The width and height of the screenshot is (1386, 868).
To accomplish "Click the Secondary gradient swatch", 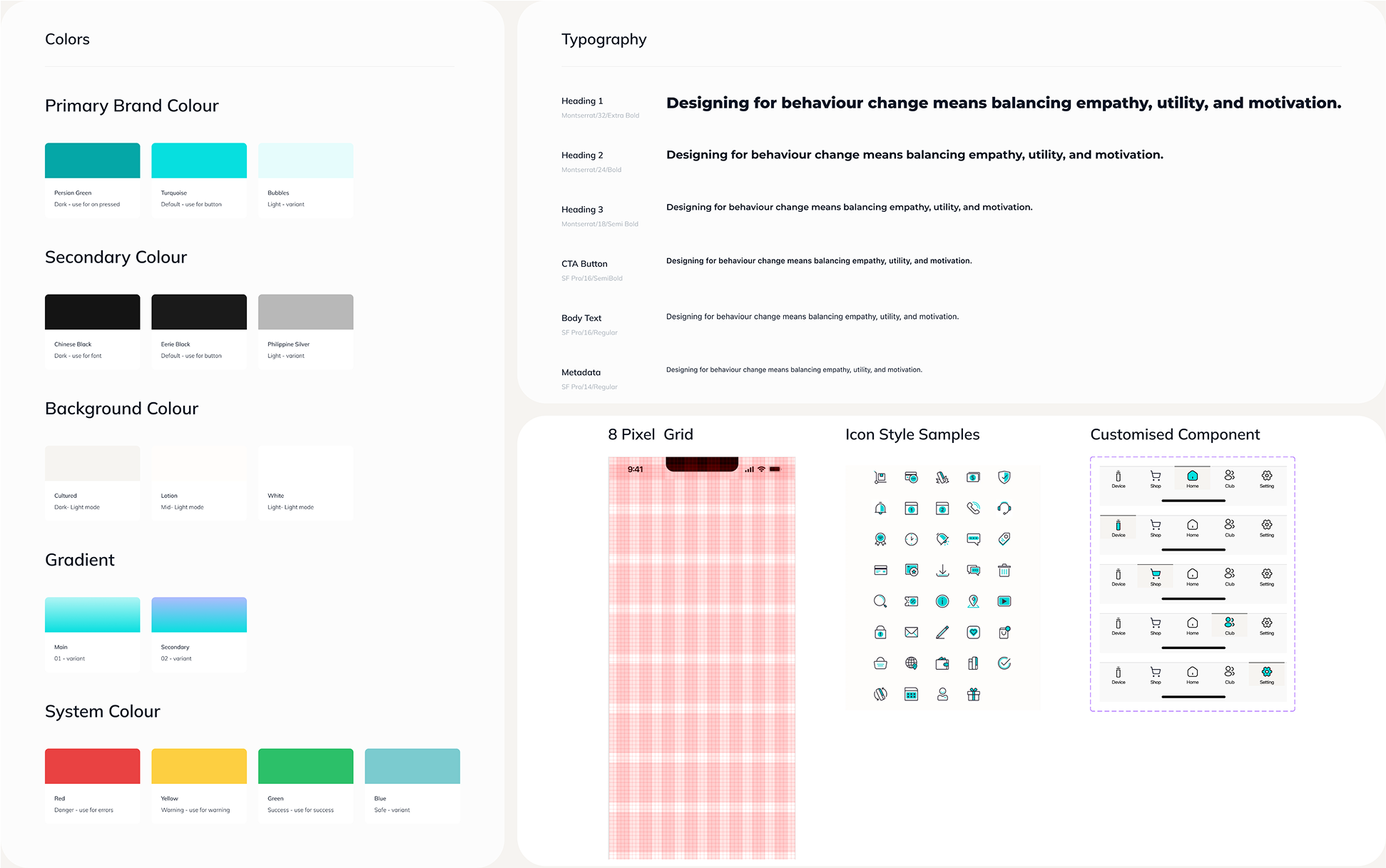I will tap(199, 615).
